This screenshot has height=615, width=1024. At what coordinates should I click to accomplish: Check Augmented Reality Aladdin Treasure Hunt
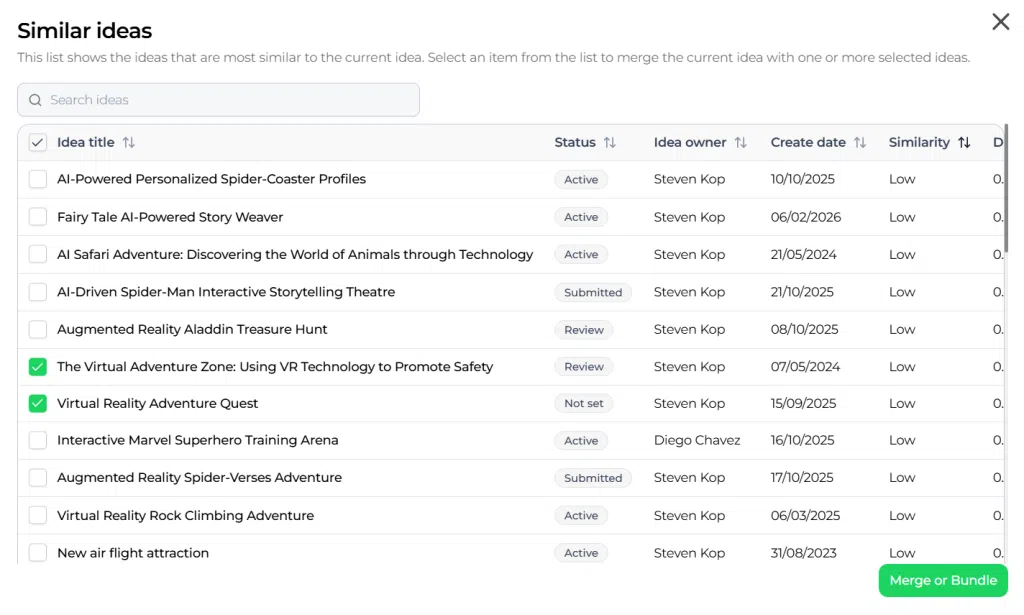coord(38,329)
